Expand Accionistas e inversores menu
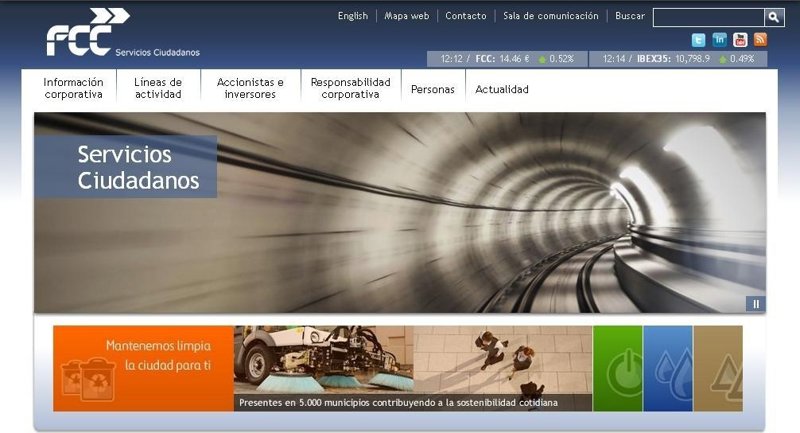This screenshot has height=433, width=800. (x=250, y=88)
